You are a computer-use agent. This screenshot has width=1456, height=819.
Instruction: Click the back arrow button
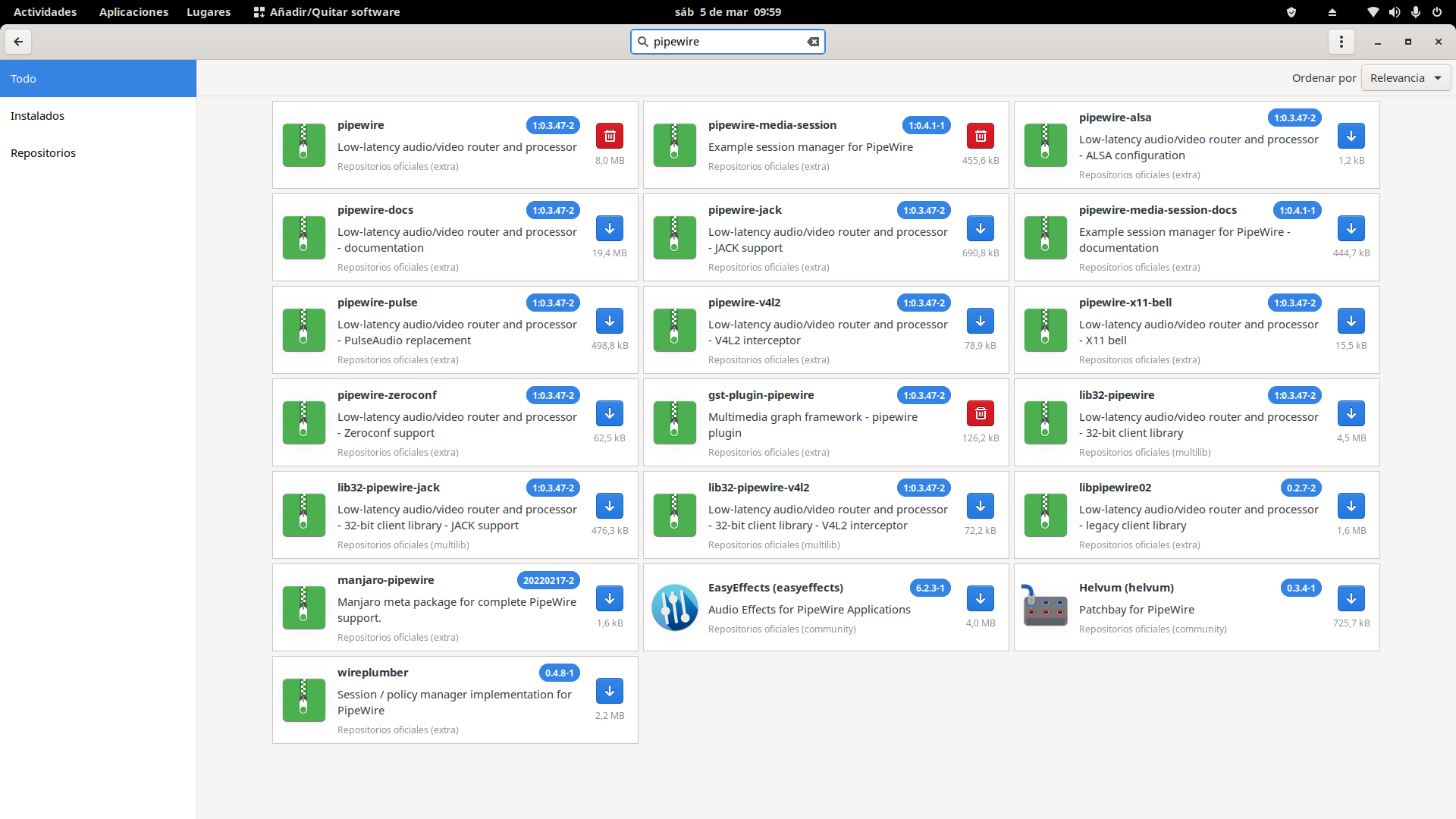(18, 42)
